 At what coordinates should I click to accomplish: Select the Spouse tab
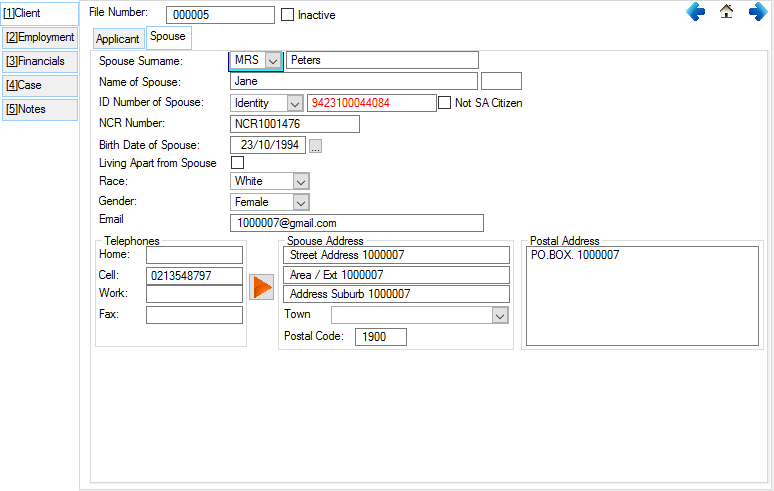168,37
